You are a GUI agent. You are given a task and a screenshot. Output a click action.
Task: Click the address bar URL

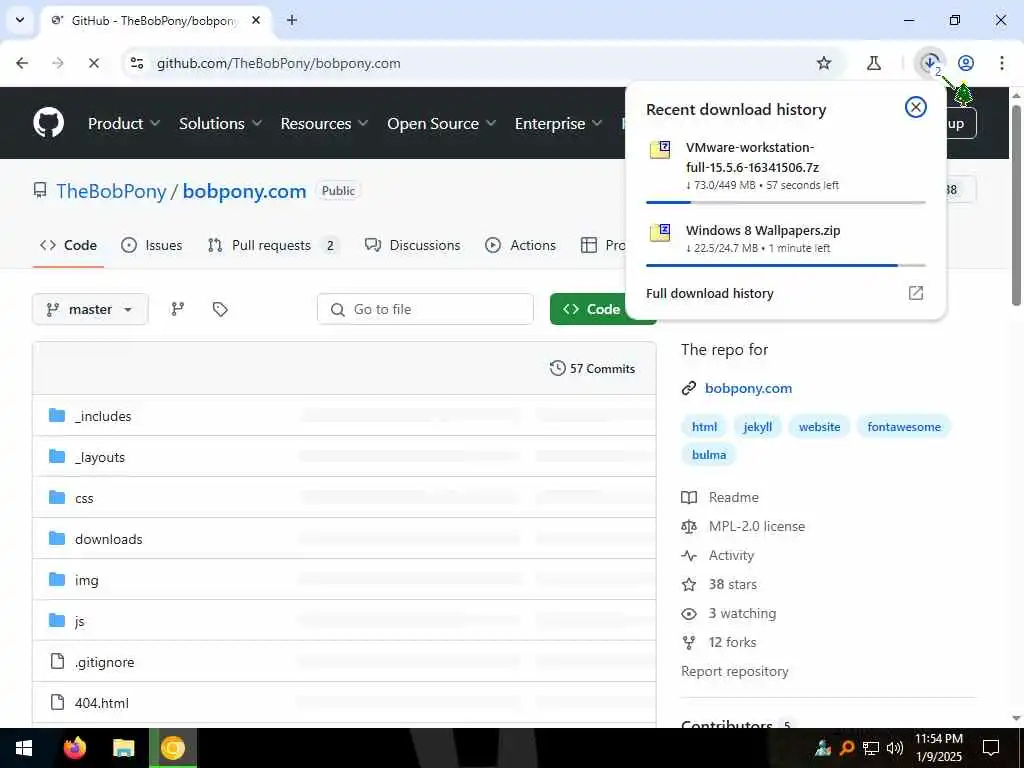(x=278, y=63)
